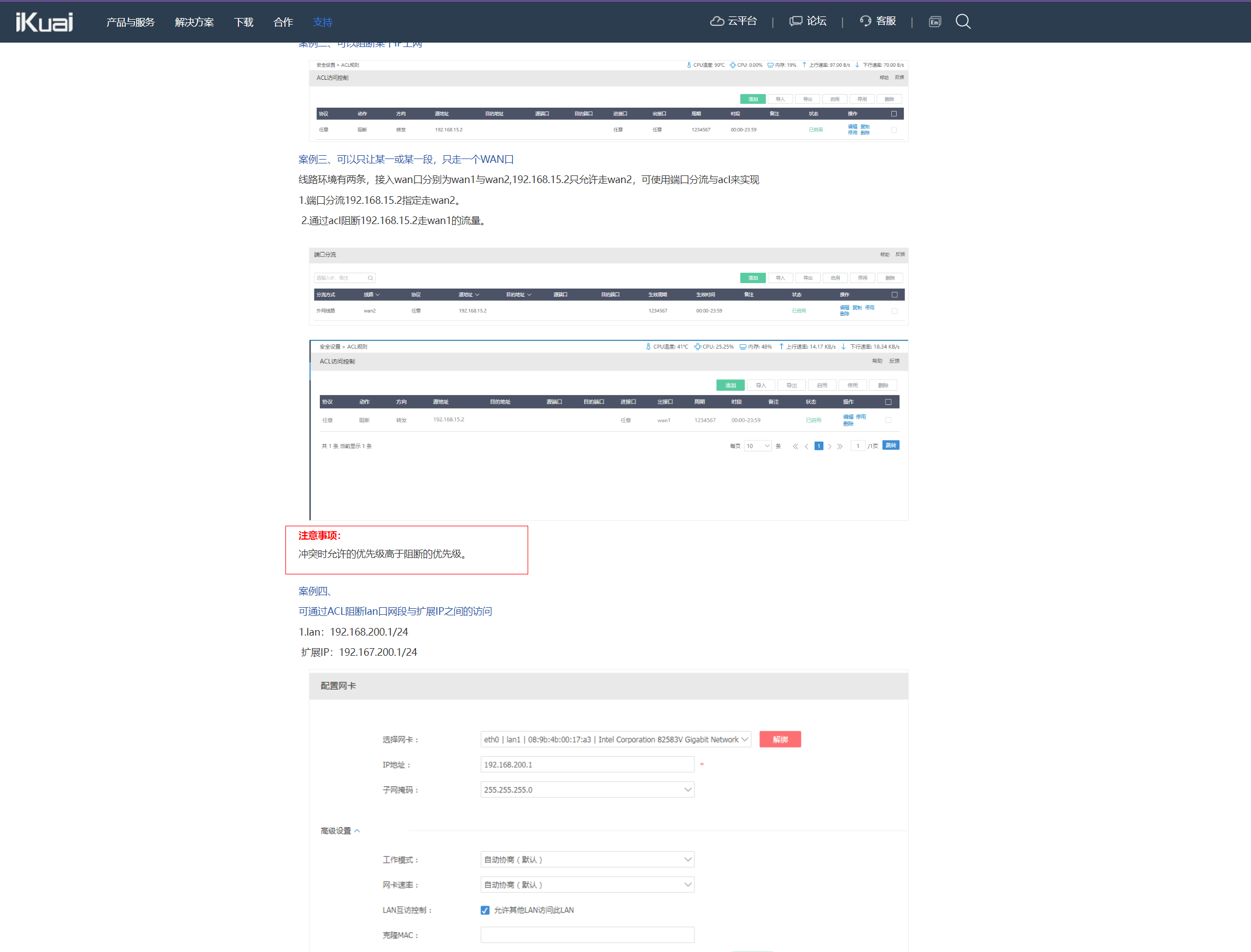Click search icon in port diversion filter
This screenshot has width=1251, height=952.
point(370,278)
